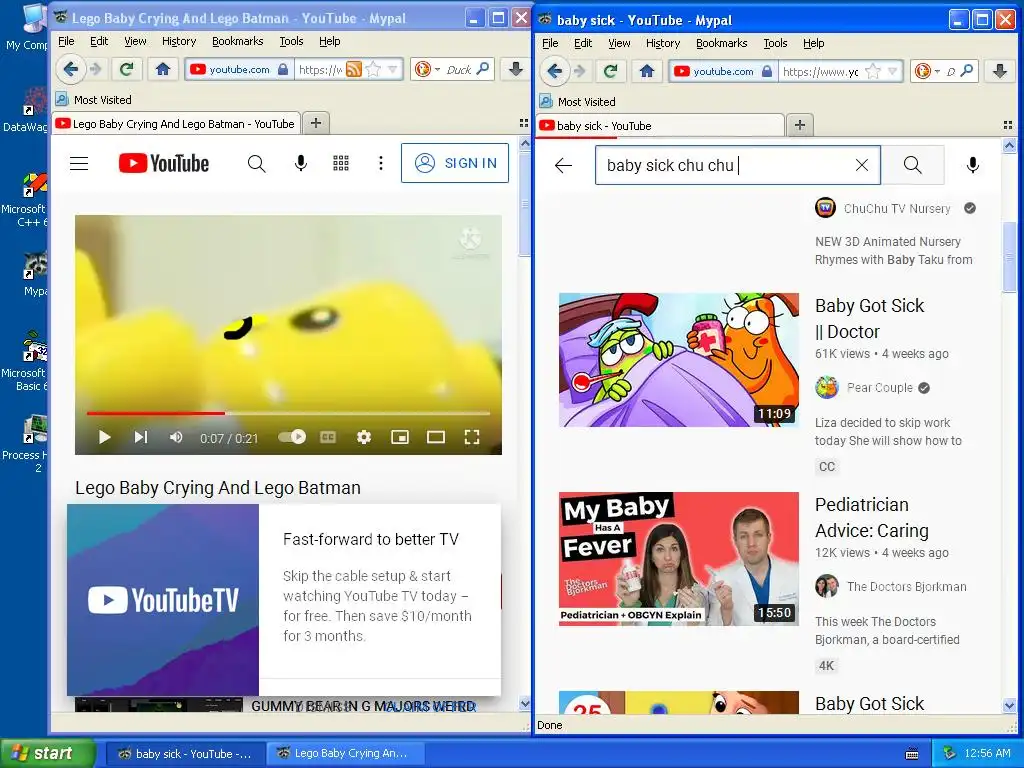Click Back arrow in right Mypal window toolbar
Viewport: 1024px width, 768px height.
pyautogui.click(x=554, y=71)
